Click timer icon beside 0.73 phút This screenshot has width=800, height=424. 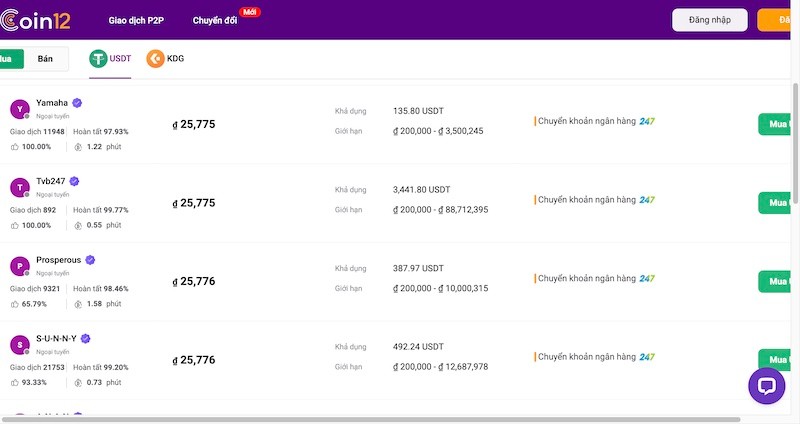click(x=78, y=383)
